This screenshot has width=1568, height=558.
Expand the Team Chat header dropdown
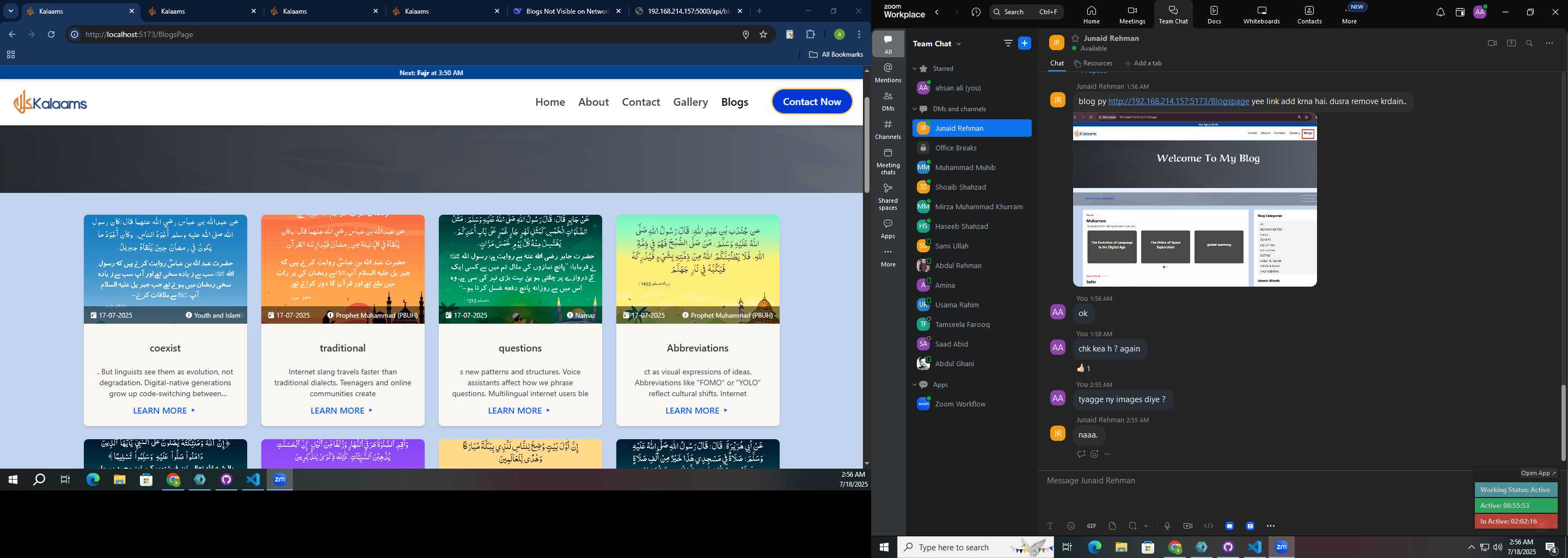coord(959,44)
